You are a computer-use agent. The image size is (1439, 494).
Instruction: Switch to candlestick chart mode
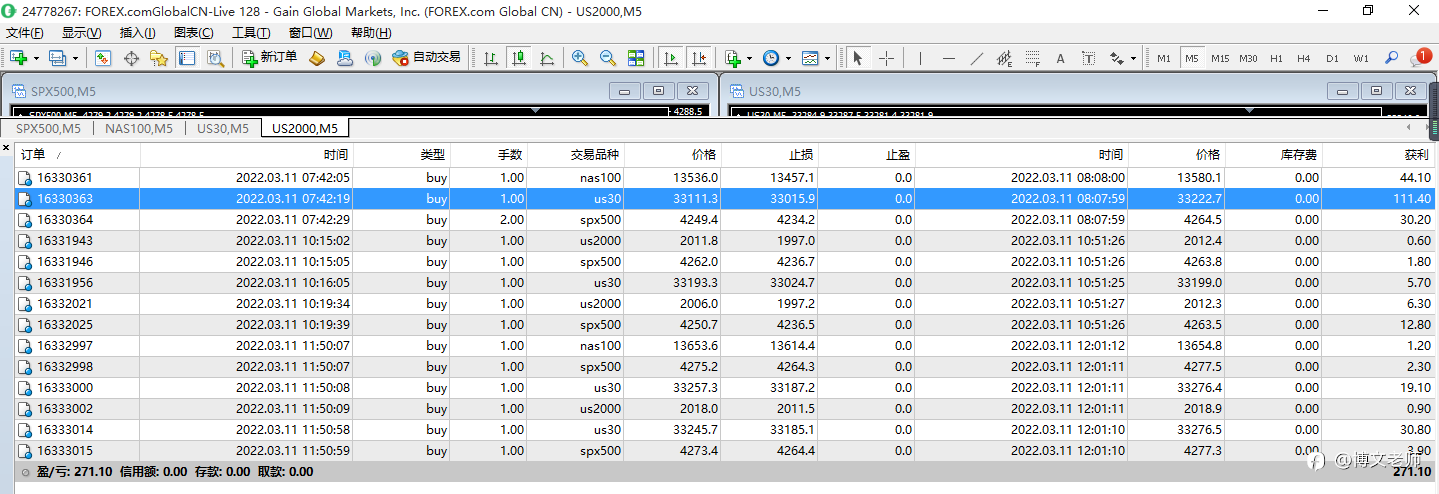coord(519,58)
